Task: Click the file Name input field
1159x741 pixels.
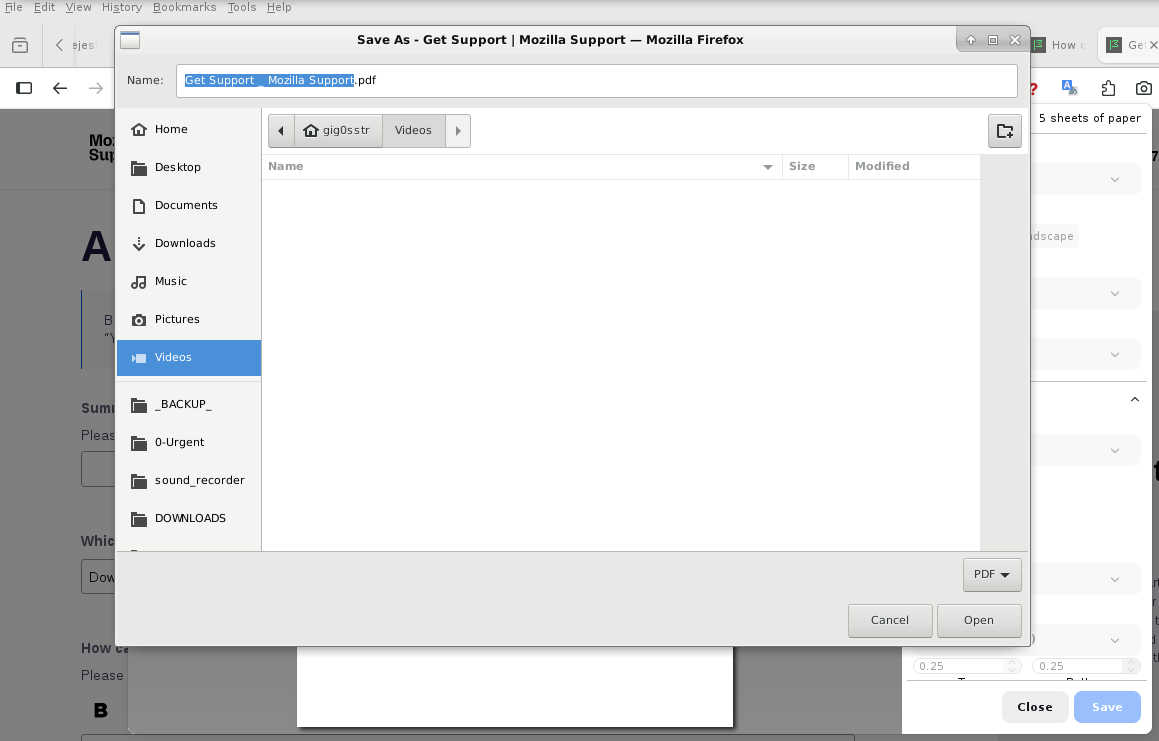Action: coord(597,81)
